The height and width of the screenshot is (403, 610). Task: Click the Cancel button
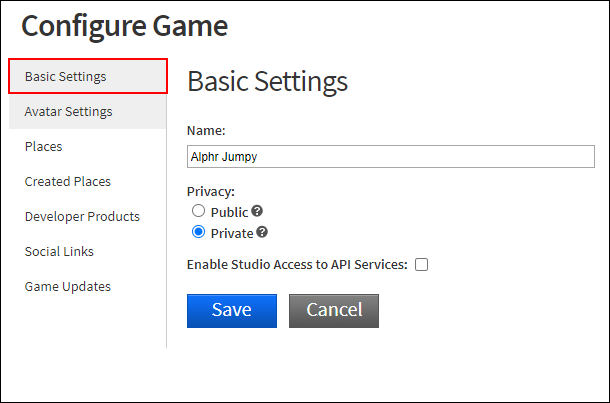coord(334,310)
